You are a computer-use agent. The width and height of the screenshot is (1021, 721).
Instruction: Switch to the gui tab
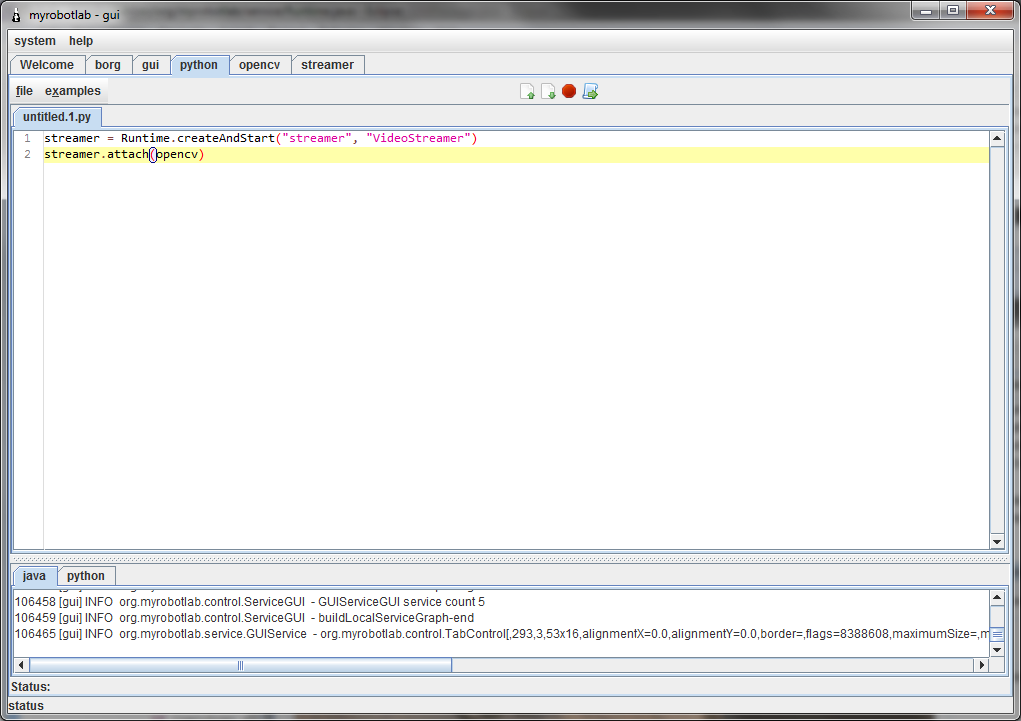150,64
